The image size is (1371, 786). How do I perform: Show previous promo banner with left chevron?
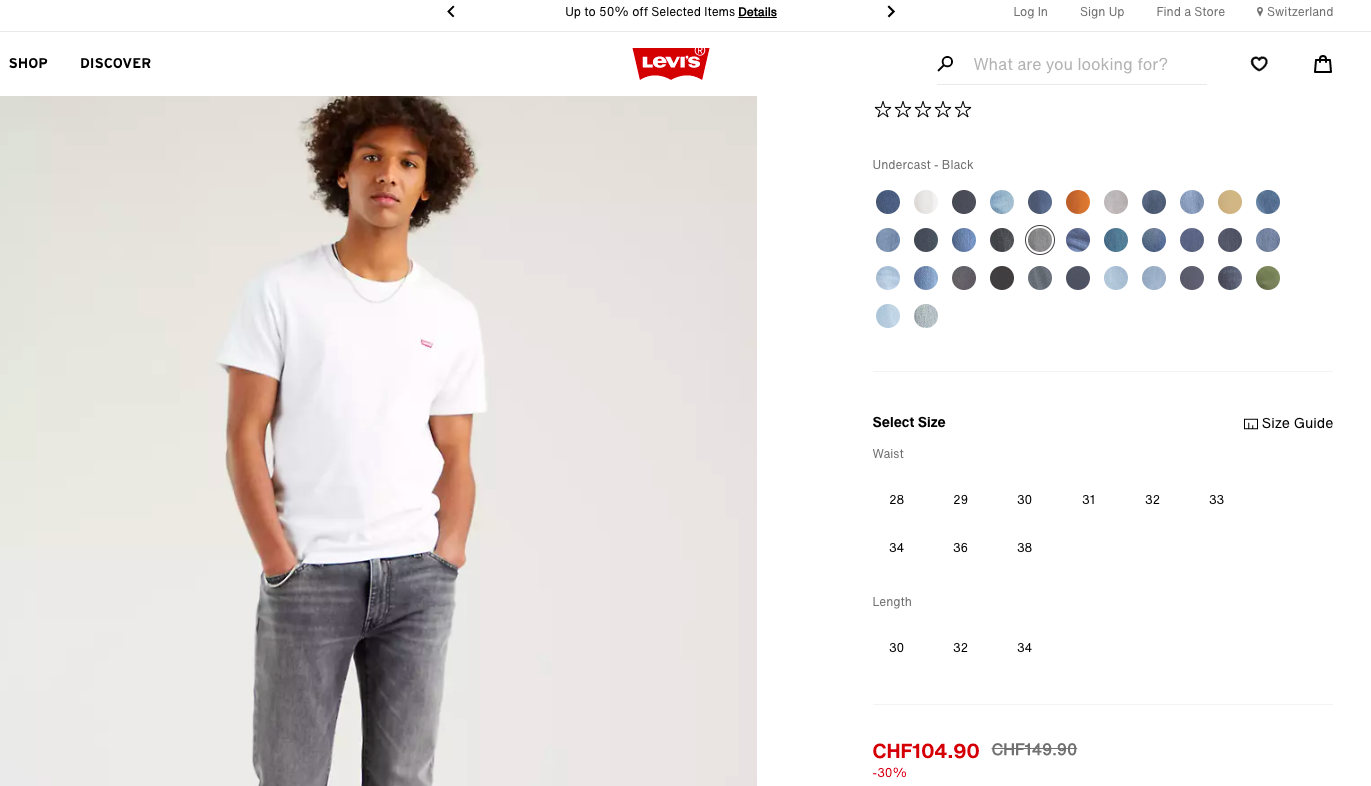pos(451,12)
